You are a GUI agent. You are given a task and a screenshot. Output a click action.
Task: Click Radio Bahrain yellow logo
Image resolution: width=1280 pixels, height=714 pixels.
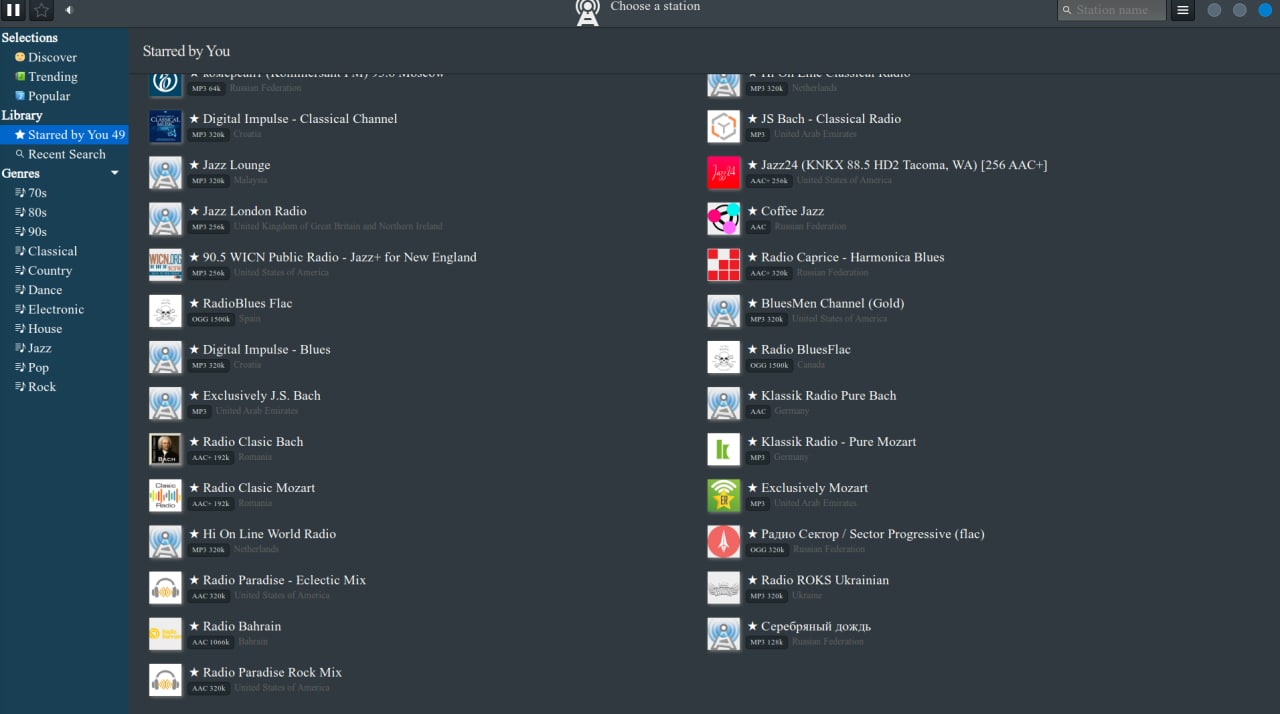[166, 634]
